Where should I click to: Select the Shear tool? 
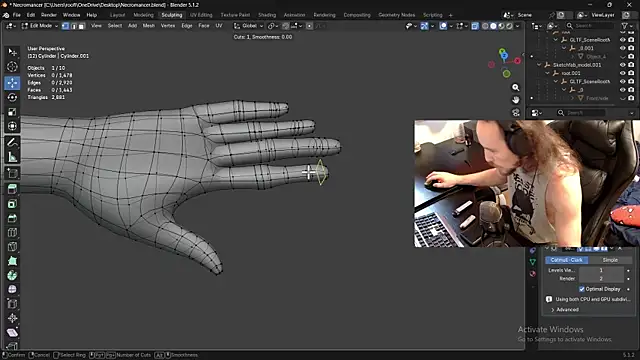click(x=12, y=332)
